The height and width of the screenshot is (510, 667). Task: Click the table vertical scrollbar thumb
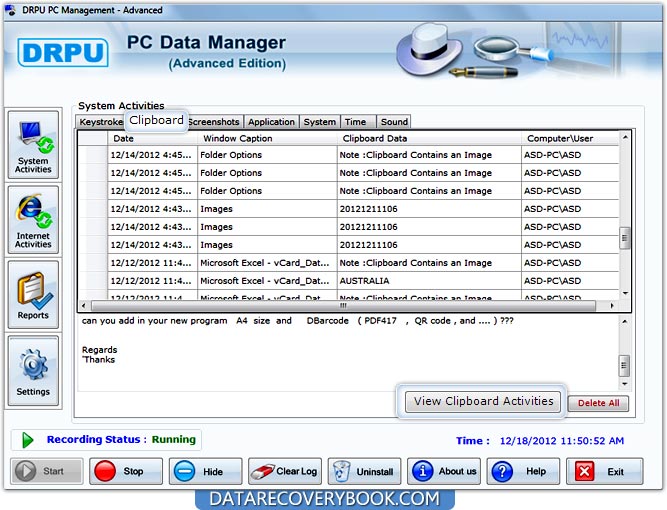[624, 238]
